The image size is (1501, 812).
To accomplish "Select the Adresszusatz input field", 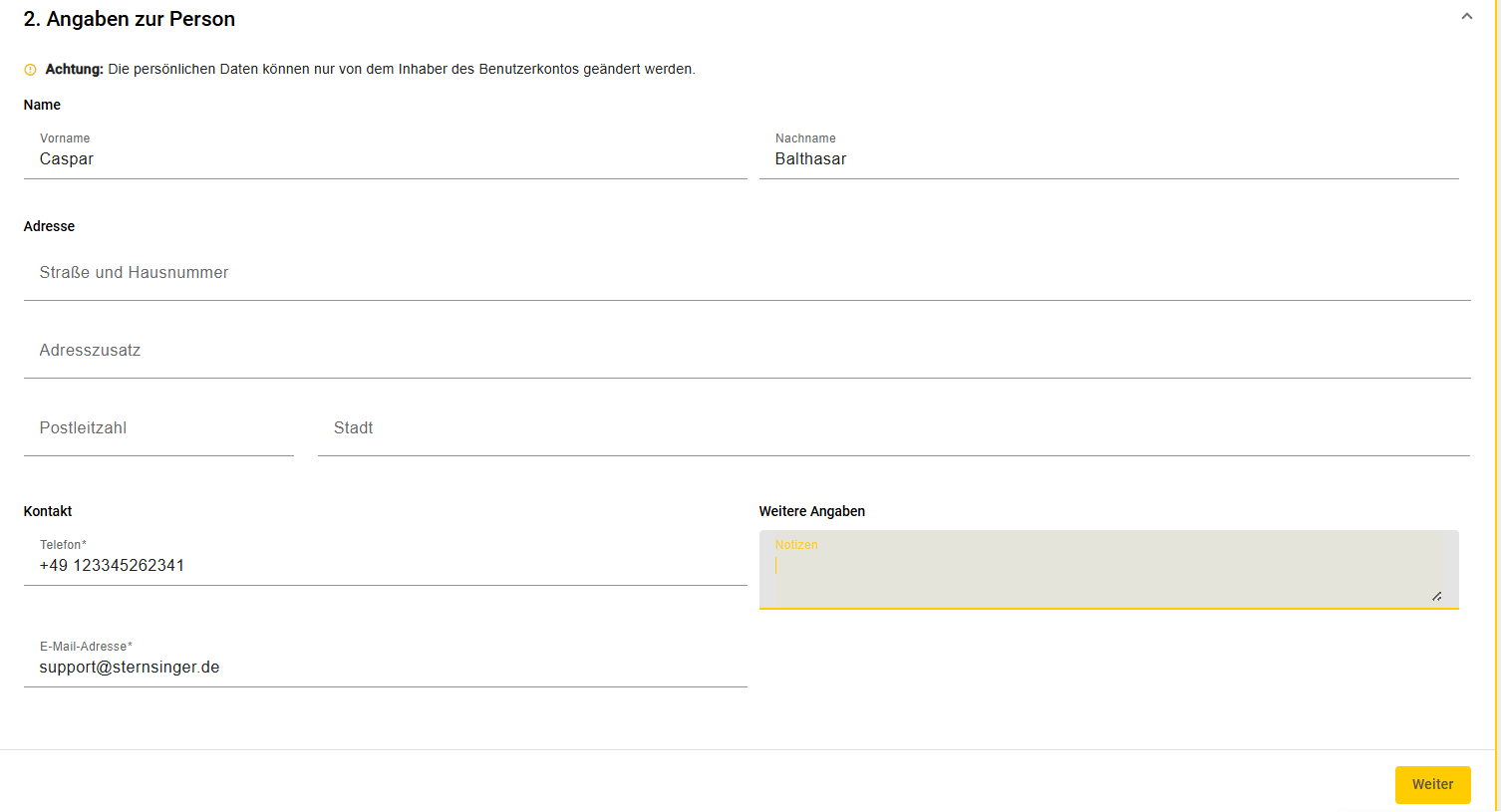I will tap(747, 351).
